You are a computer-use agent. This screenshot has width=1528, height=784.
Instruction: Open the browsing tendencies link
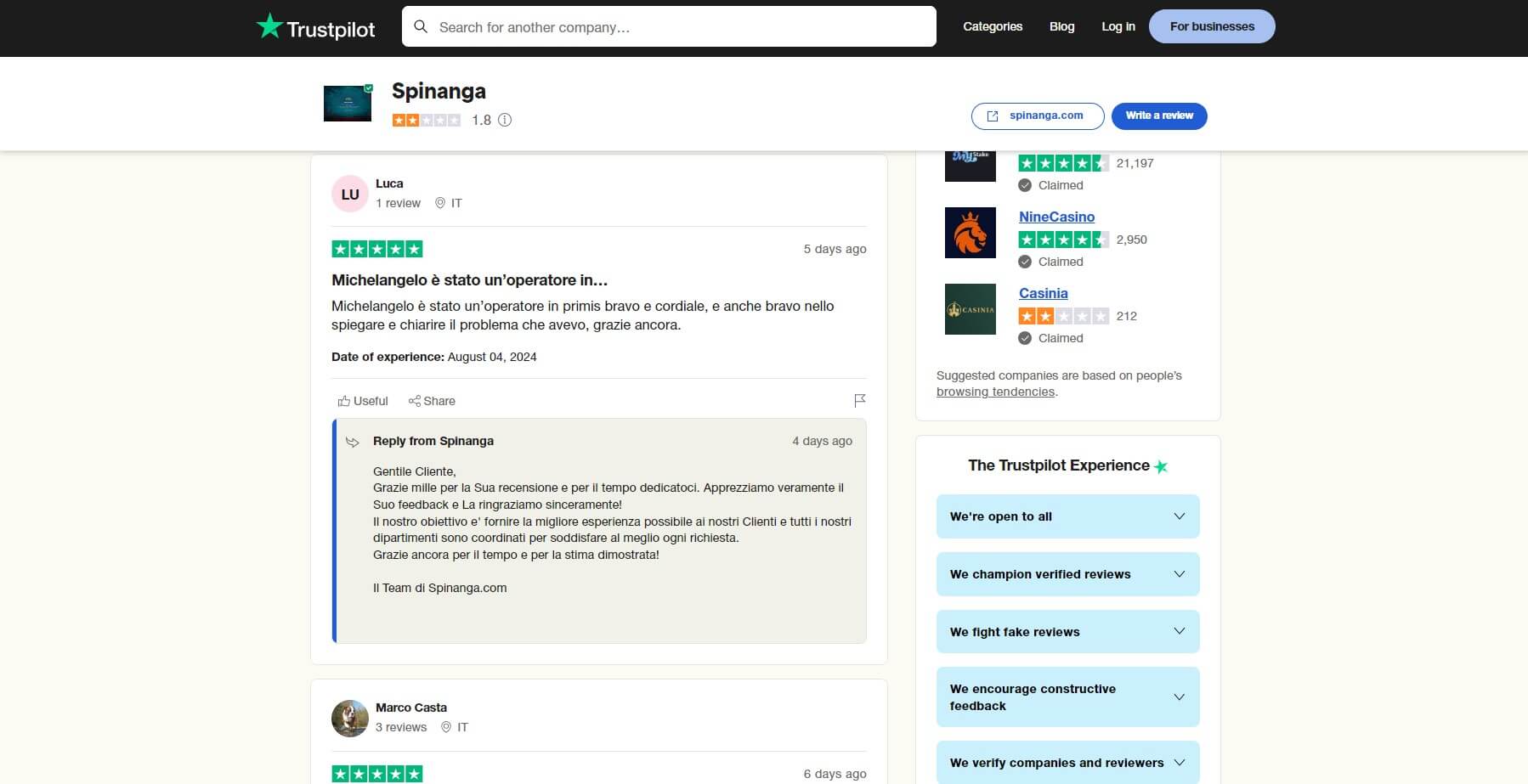pyautogui.click(x=994, y=392)
